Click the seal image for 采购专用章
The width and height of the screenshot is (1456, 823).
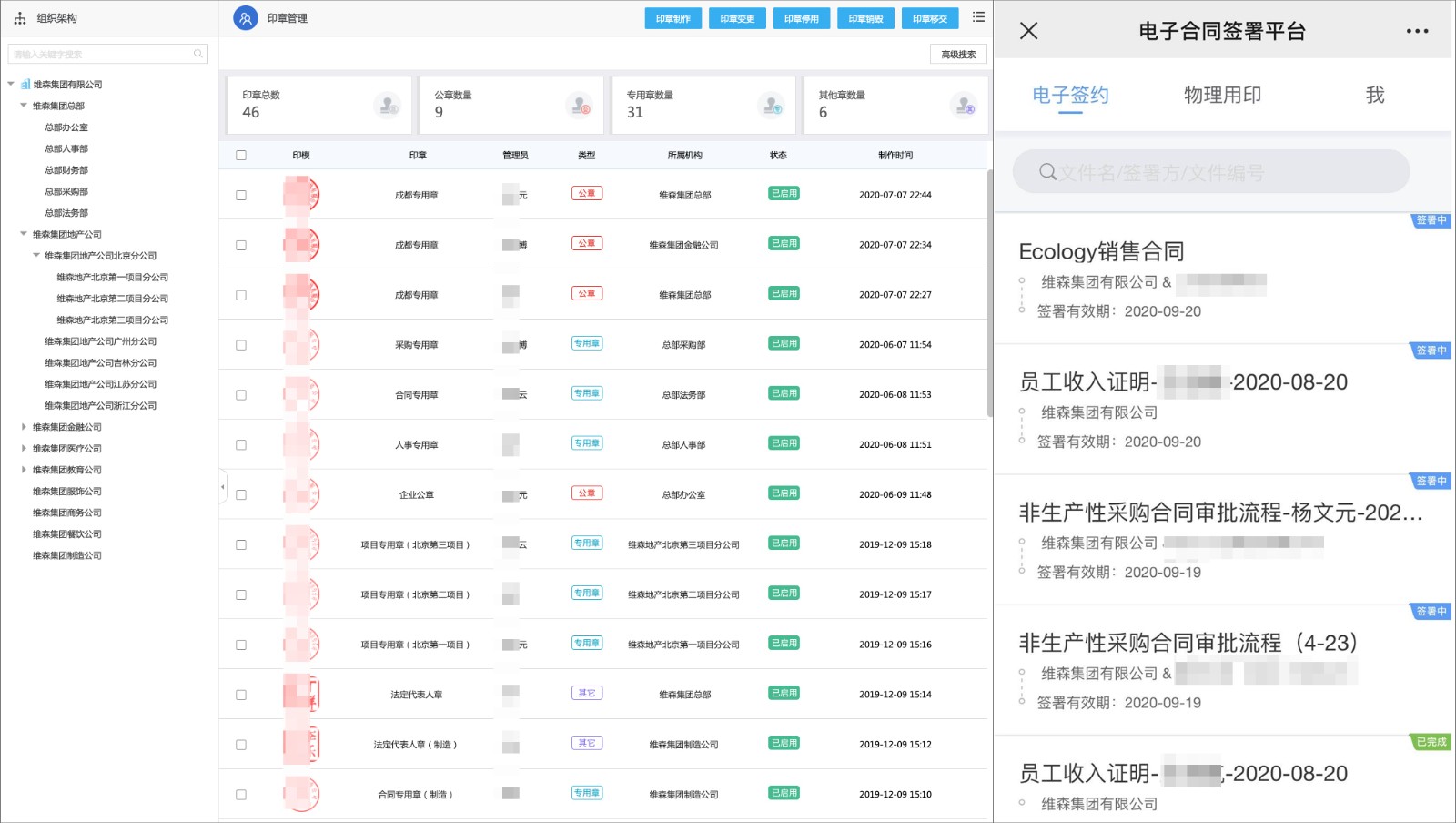point(301,345)
